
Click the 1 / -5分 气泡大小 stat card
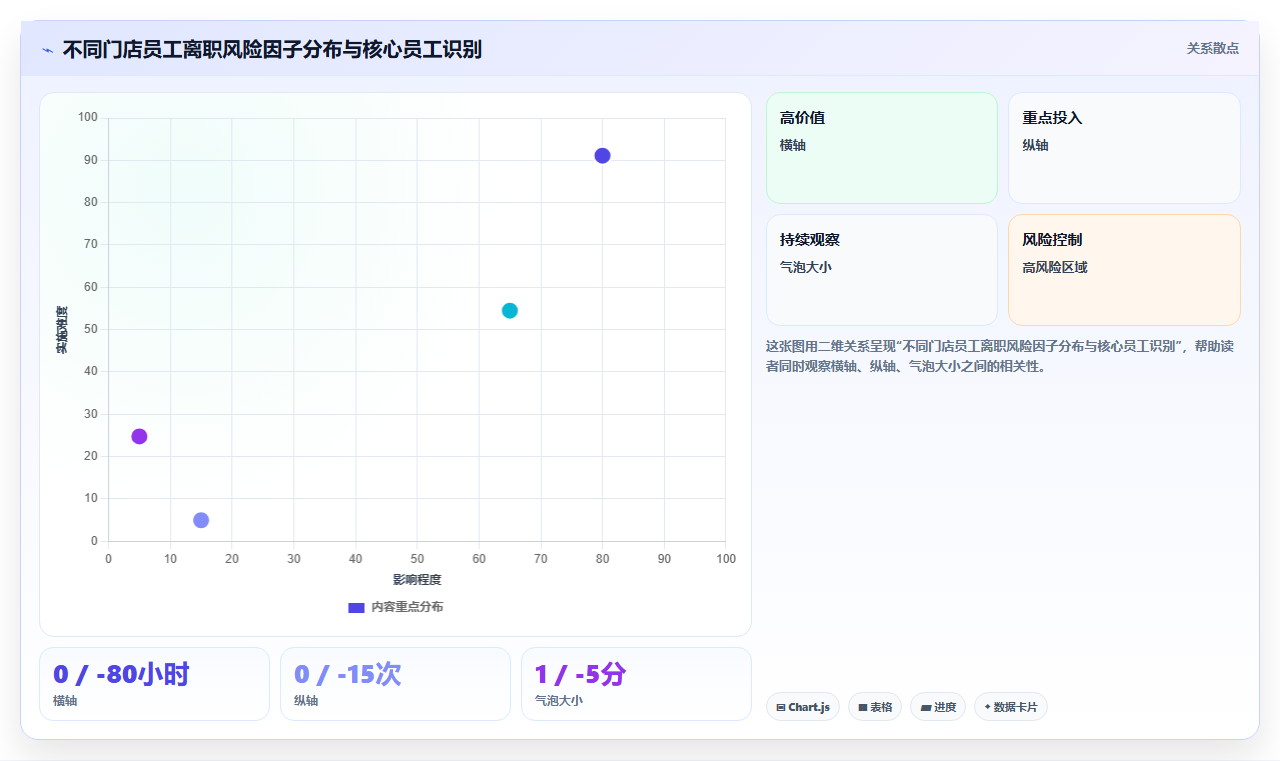[636, 684]
